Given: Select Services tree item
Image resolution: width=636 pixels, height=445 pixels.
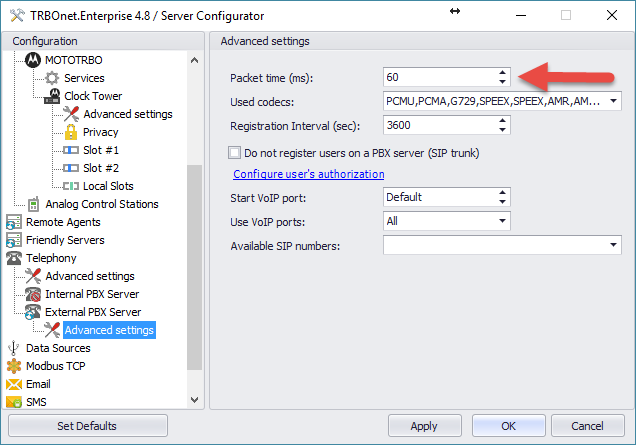Looking at the screenshot, I should pos(84,78).
